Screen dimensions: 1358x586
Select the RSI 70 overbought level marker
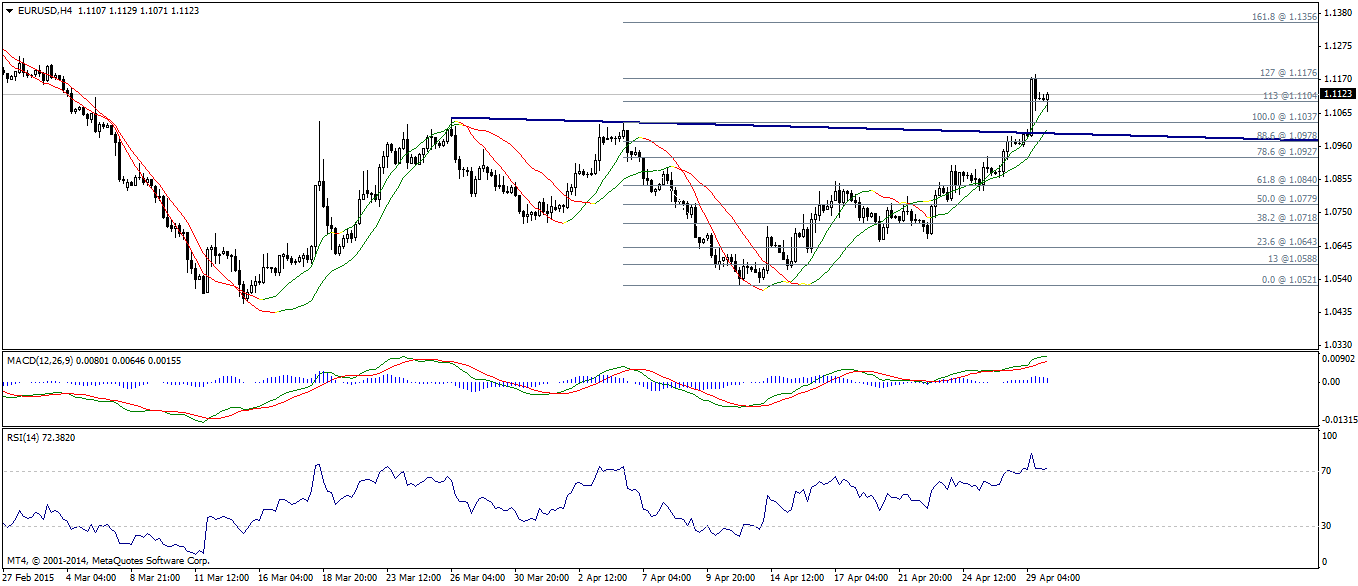click(1328, 470)
